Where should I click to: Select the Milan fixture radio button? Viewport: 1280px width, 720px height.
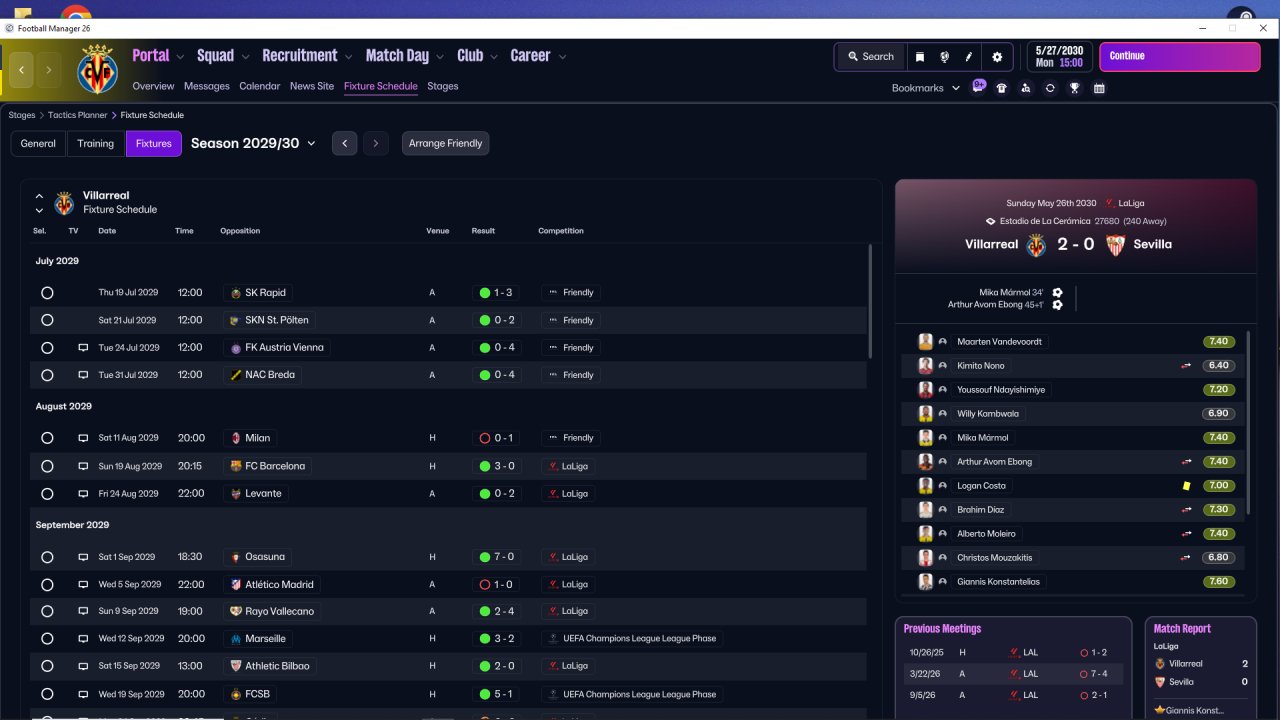[x=47, y=438]
